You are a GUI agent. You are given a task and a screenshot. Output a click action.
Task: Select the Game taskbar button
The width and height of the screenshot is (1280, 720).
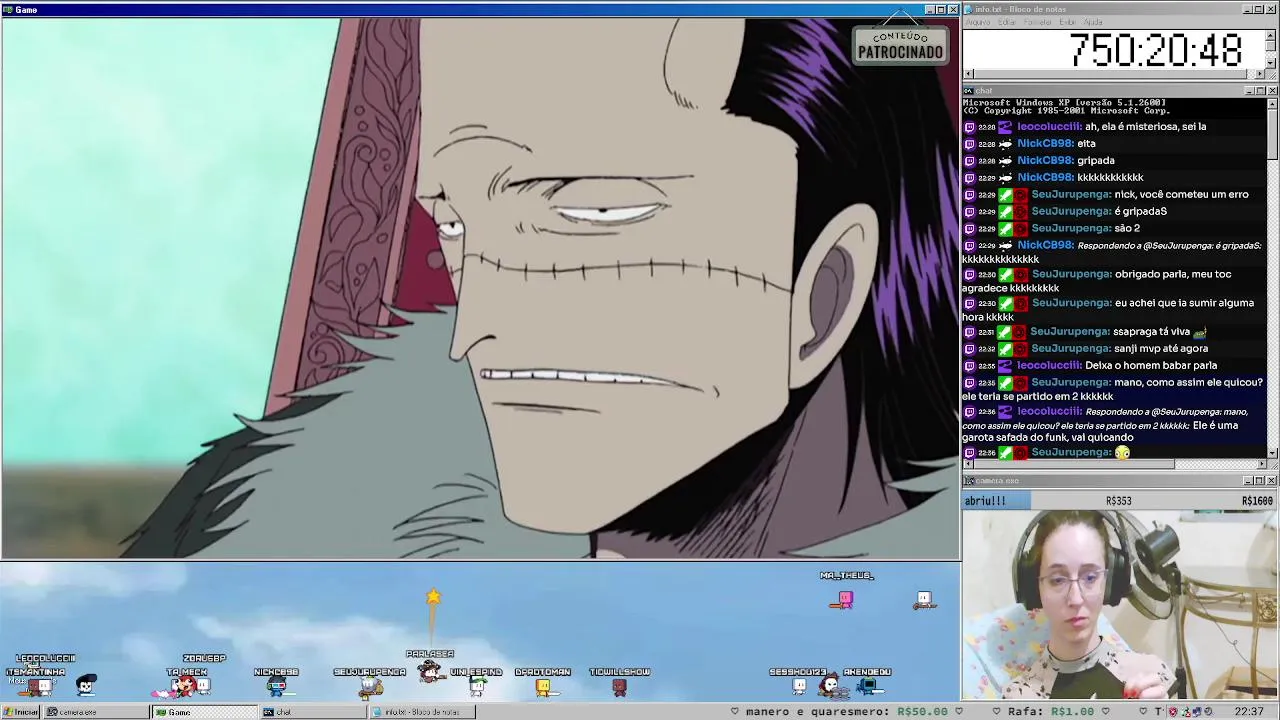[204, 712]
